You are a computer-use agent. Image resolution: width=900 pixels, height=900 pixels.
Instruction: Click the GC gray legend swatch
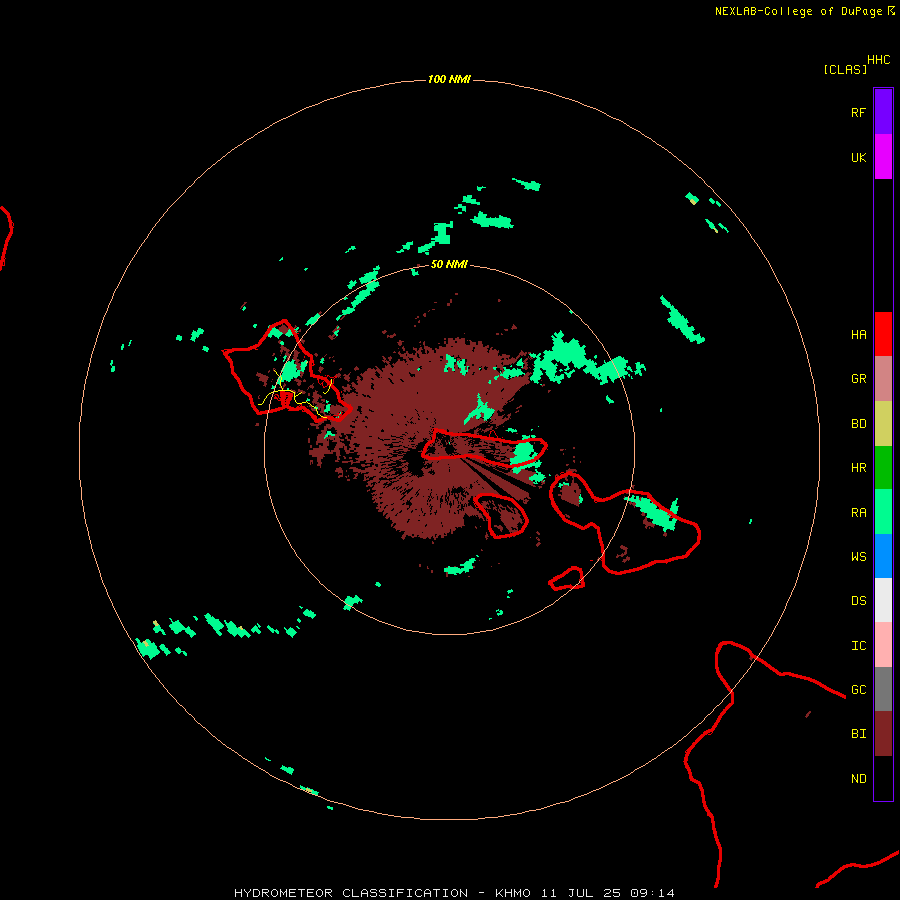pos(883,689)
